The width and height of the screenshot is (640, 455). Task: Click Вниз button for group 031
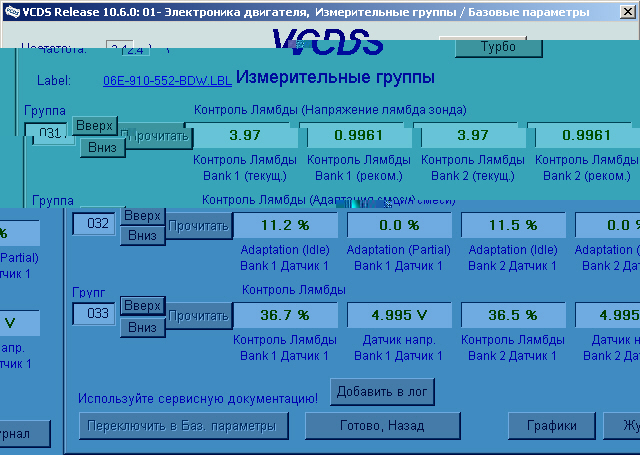(102, 147)
